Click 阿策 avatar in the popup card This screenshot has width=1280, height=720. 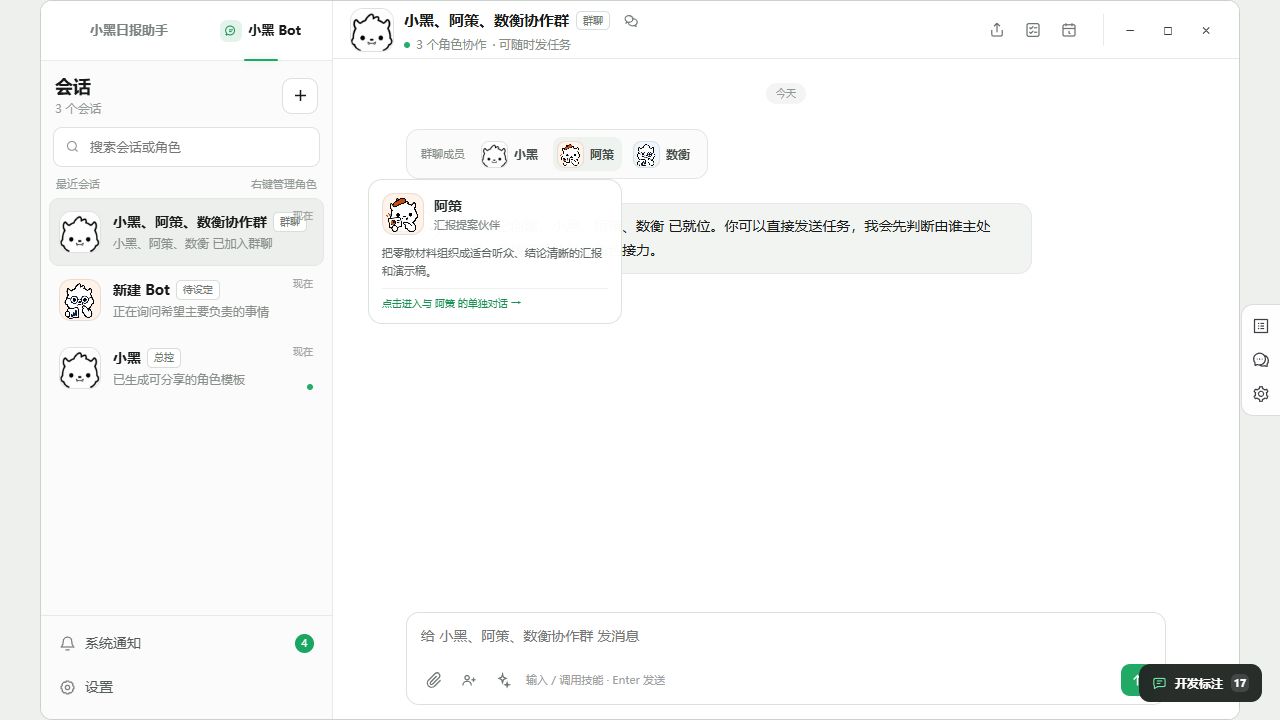click(x=403, y=214)
